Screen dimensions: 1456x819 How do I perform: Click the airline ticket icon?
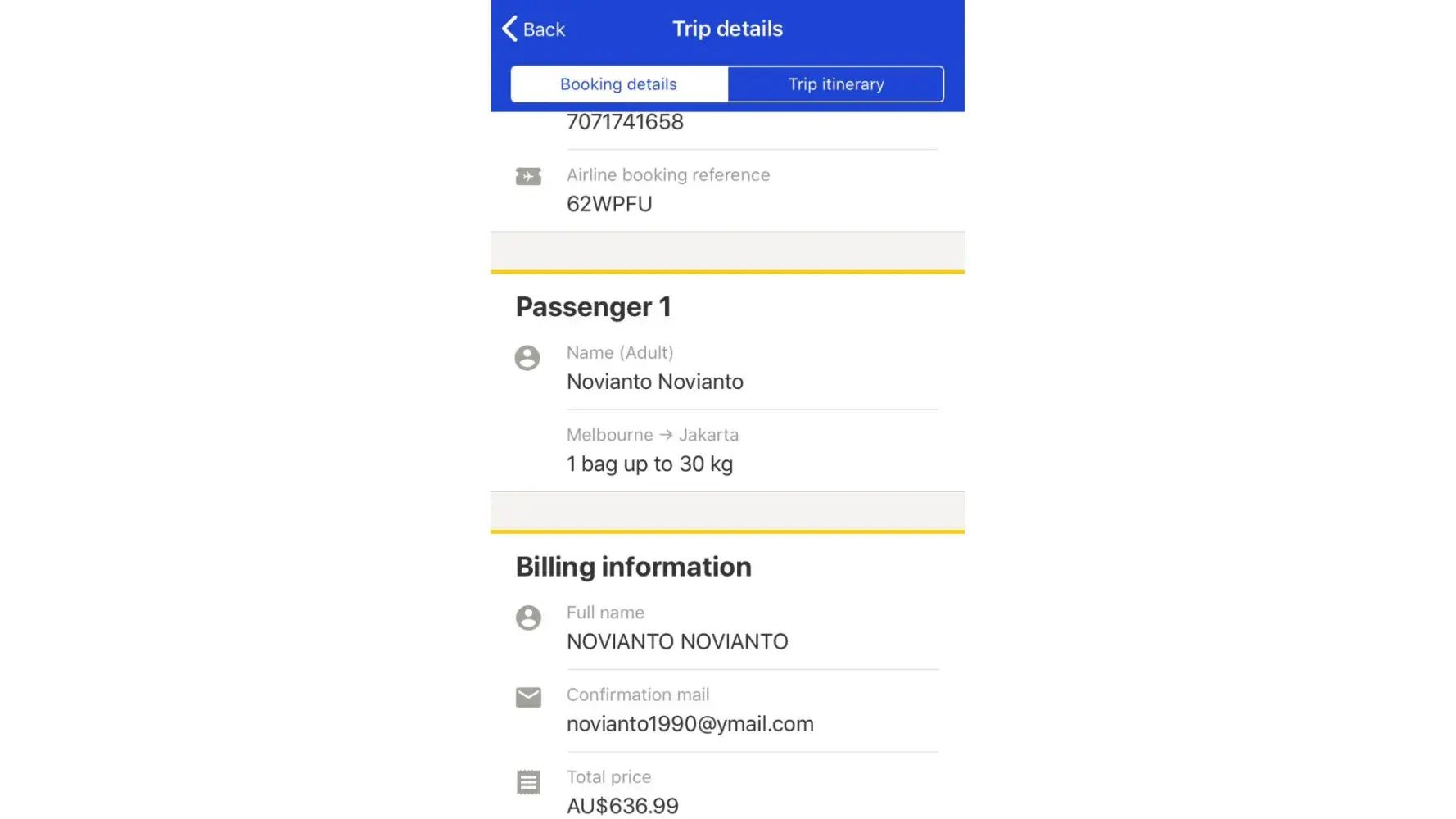tap(528, 176)
